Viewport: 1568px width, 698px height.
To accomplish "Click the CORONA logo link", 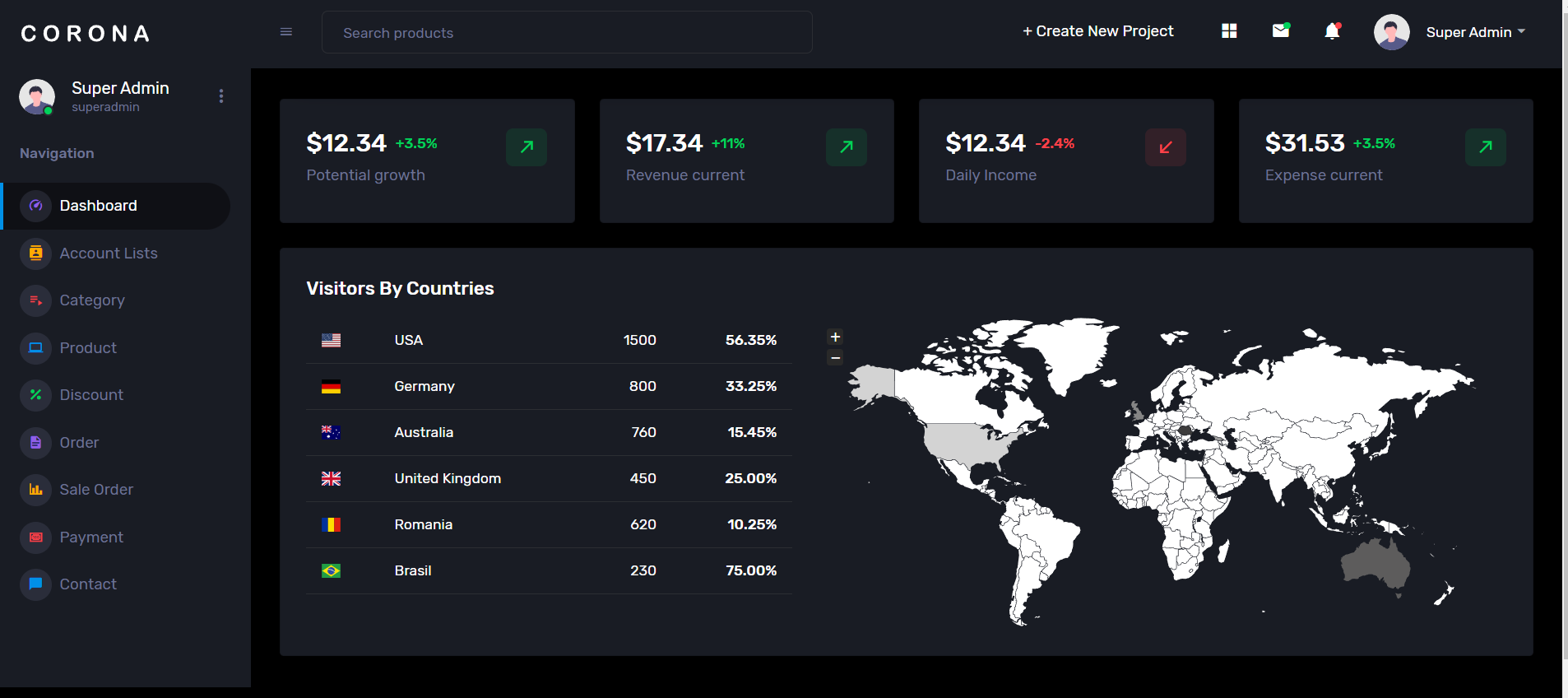I will tap(86, 34).
